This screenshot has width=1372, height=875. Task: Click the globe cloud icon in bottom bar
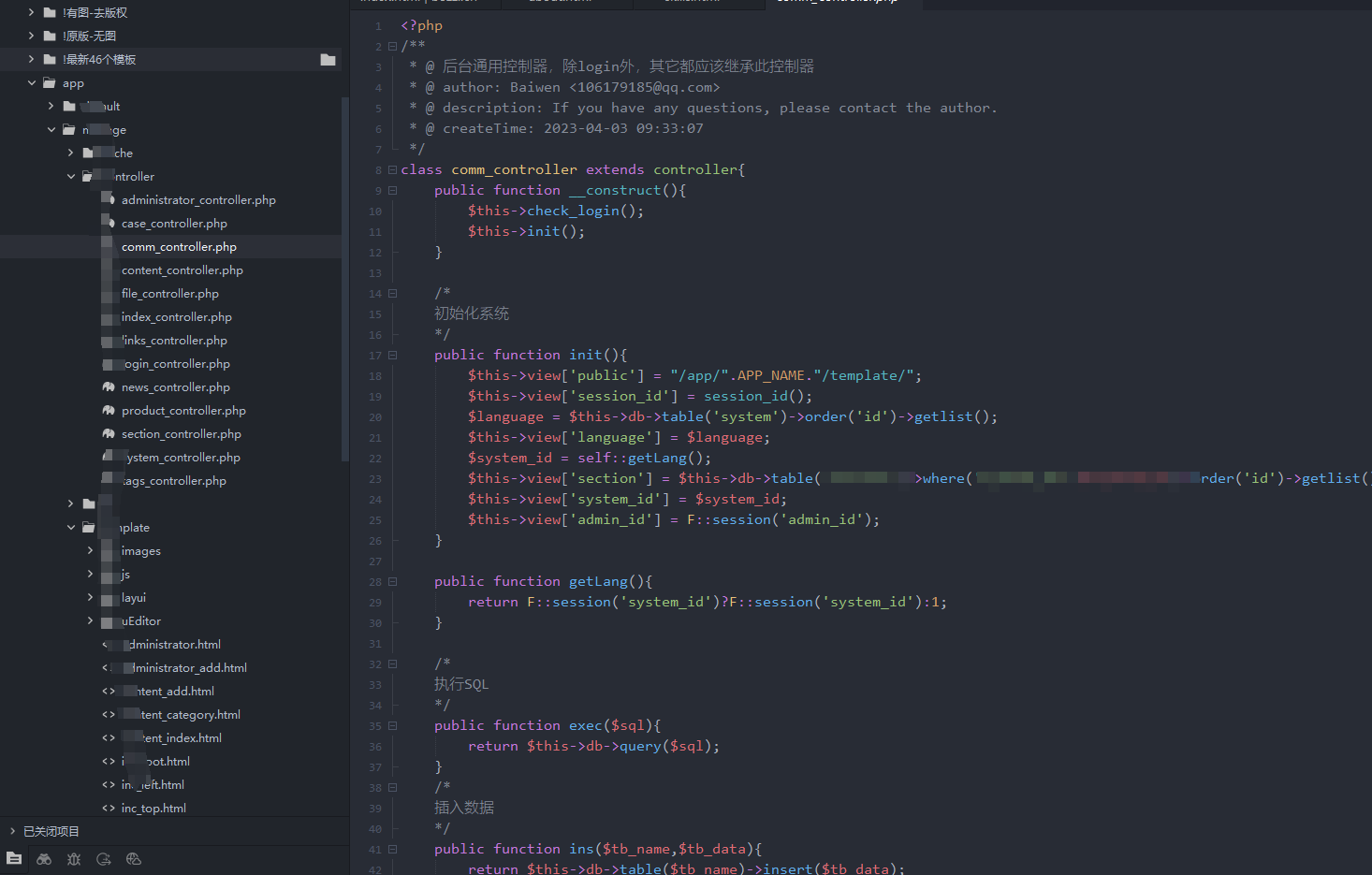point(134,858)
